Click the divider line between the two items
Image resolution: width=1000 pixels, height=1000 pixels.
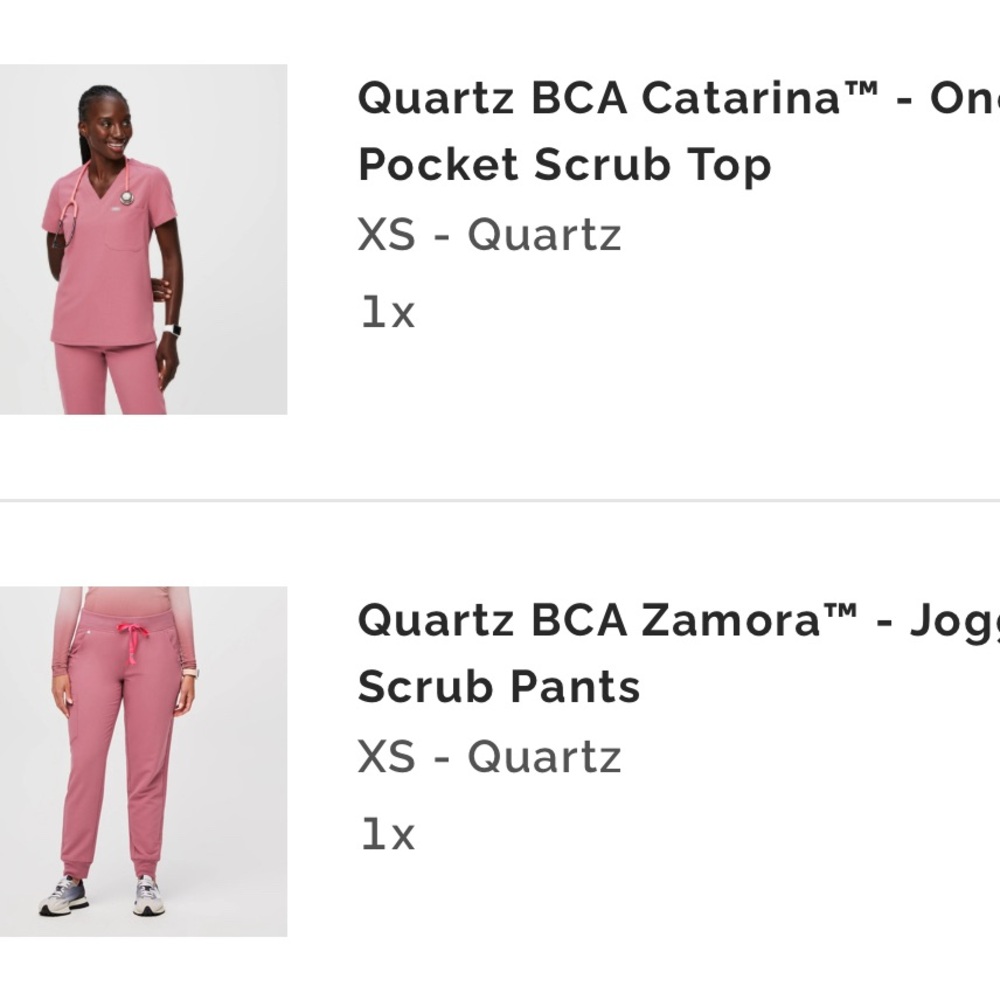pos(500,500)
